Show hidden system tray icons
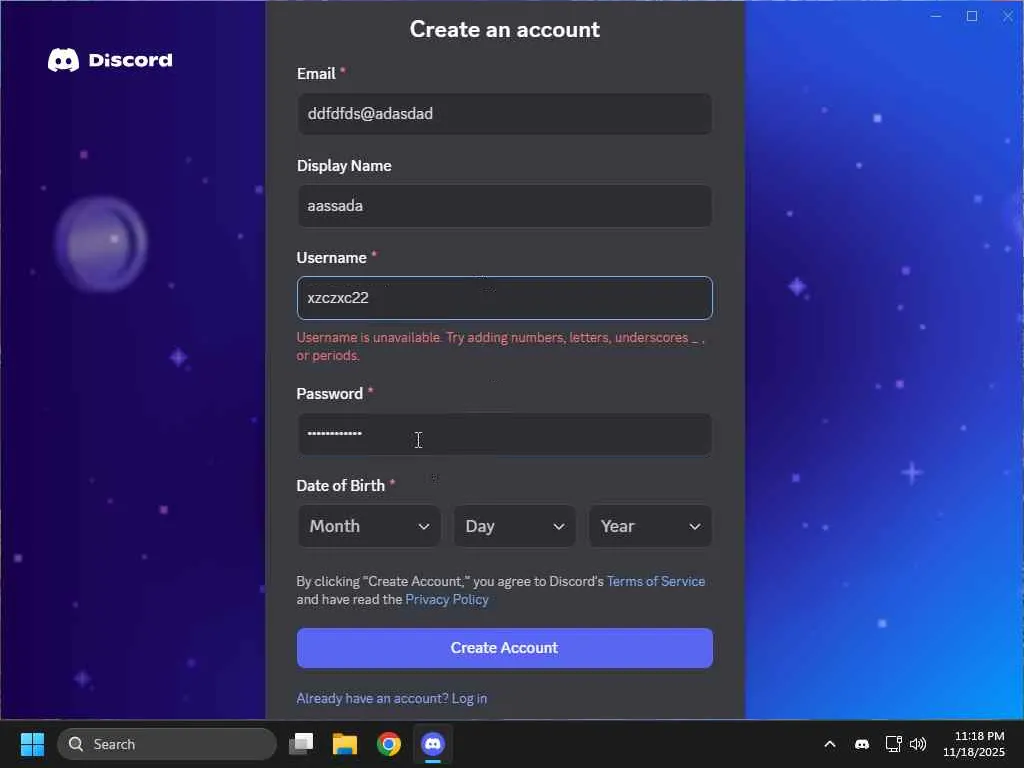 pyautogui.click(x=829, y=744)
